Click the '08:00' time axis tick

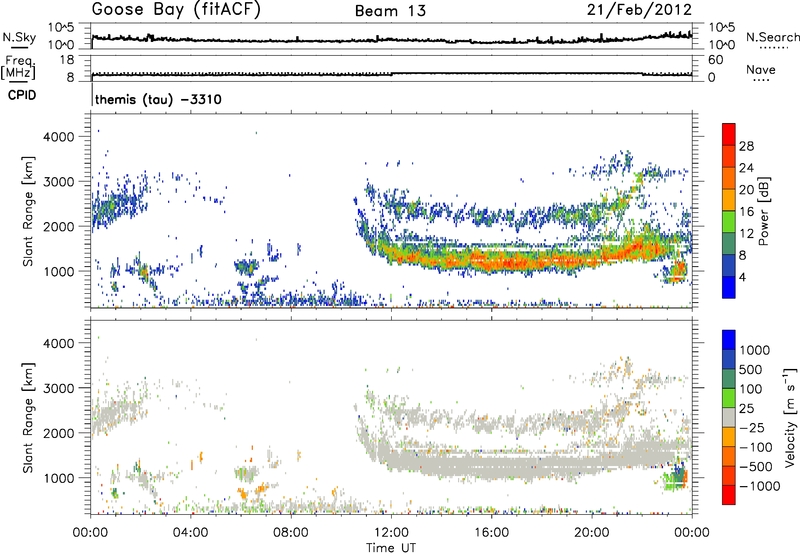pos(291,533)
